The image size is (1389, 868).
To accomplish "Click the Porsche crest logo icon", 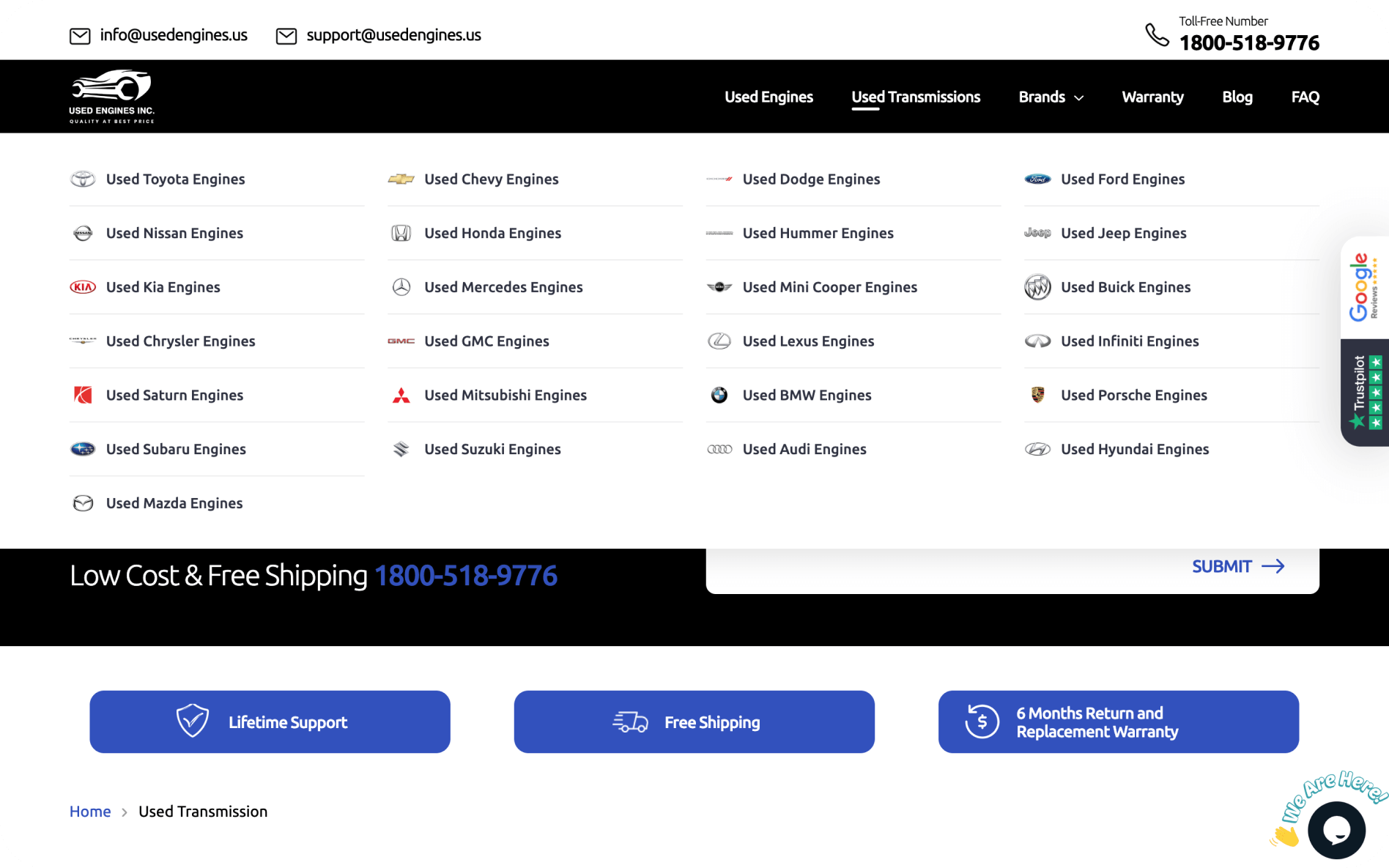I will pos(1037,395).
